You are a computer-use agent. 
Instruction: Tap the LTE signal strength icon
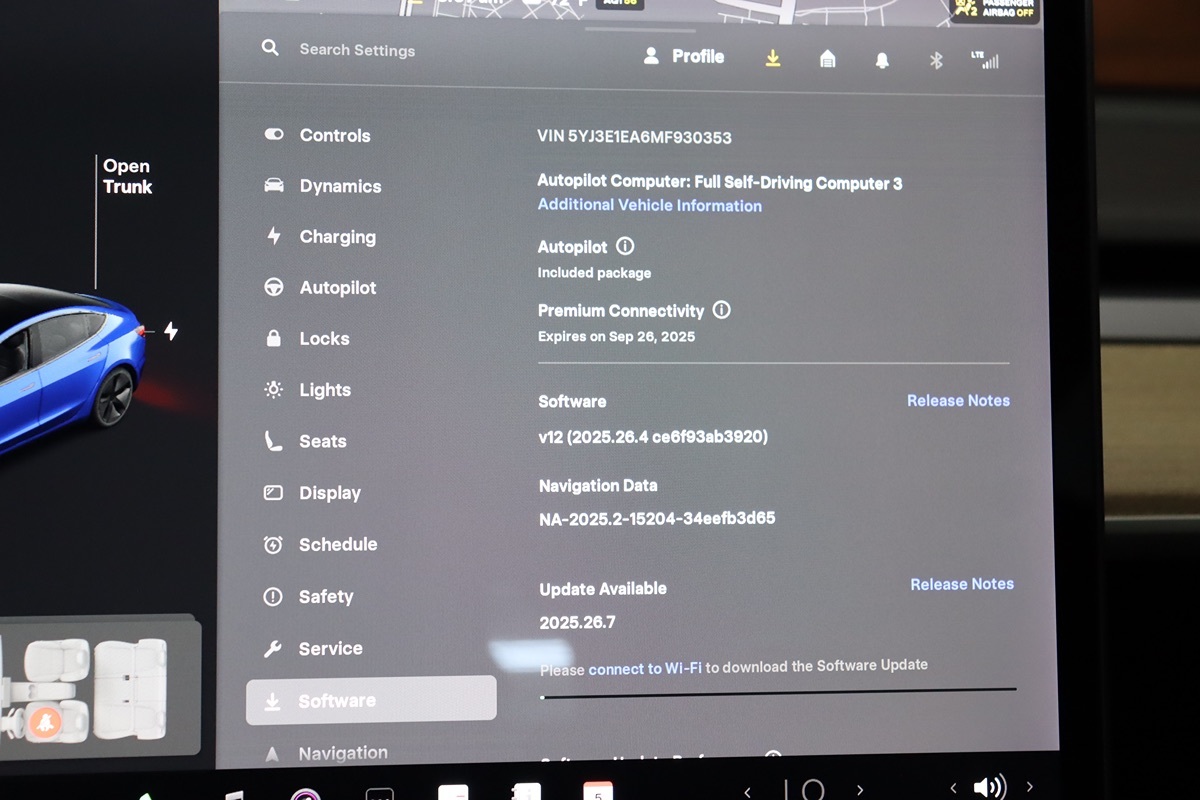985,60
